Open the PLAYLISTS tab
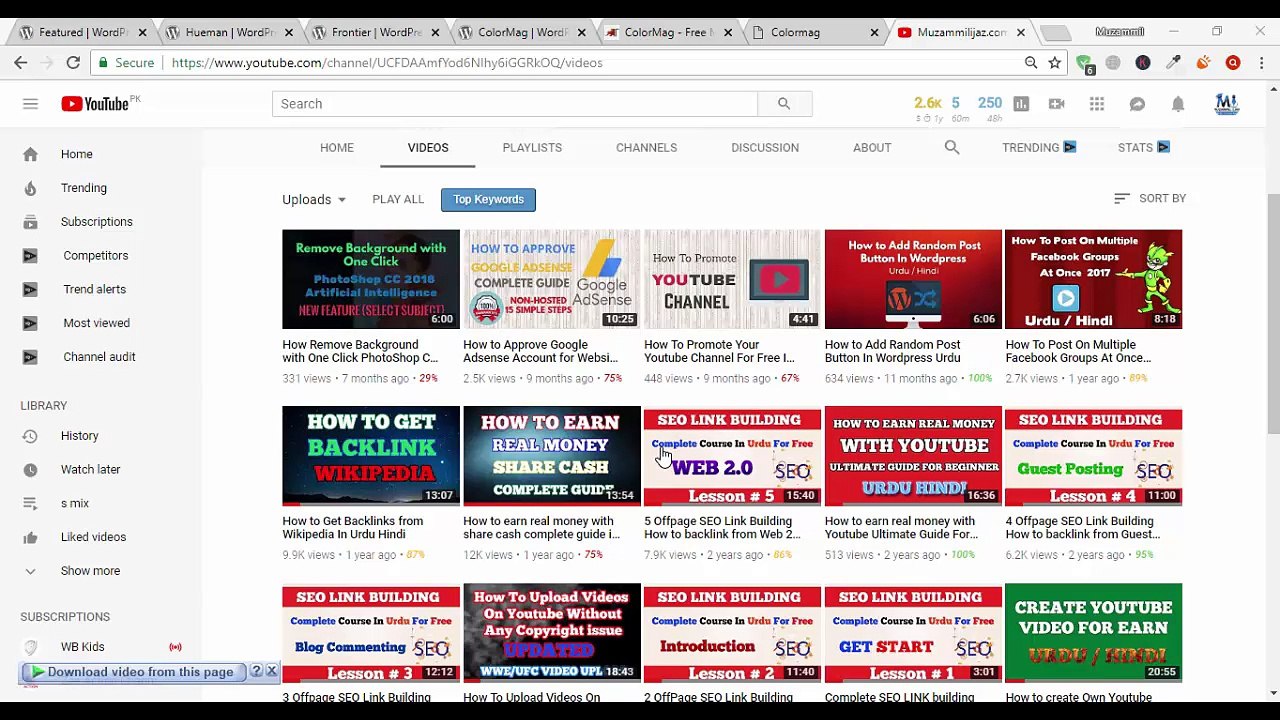 click(x=532, y=148)
